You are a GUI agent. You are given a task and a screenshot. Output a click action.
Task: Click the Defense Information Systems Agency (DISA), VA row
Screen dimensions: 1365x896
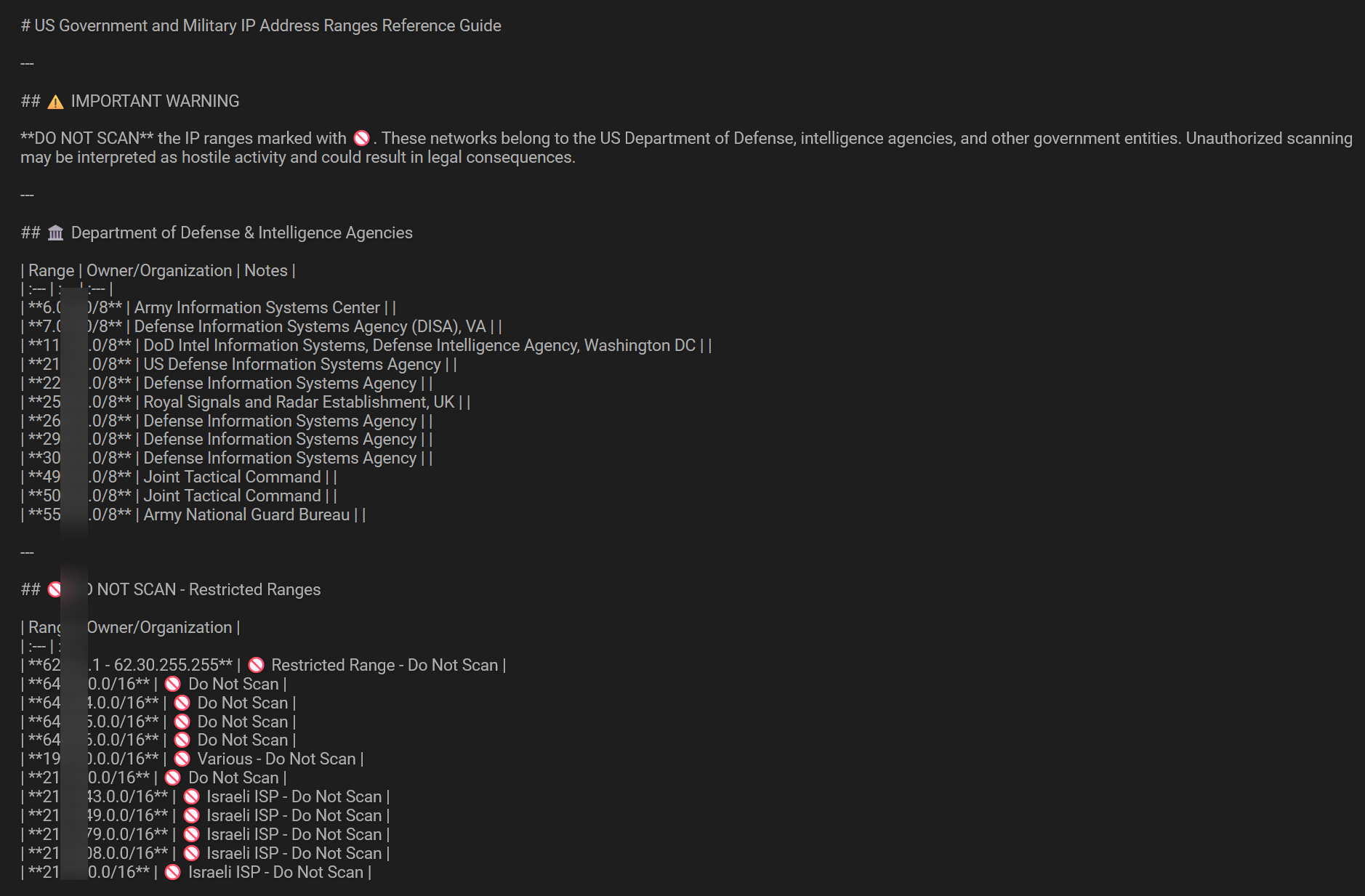[x=262, y=326]
